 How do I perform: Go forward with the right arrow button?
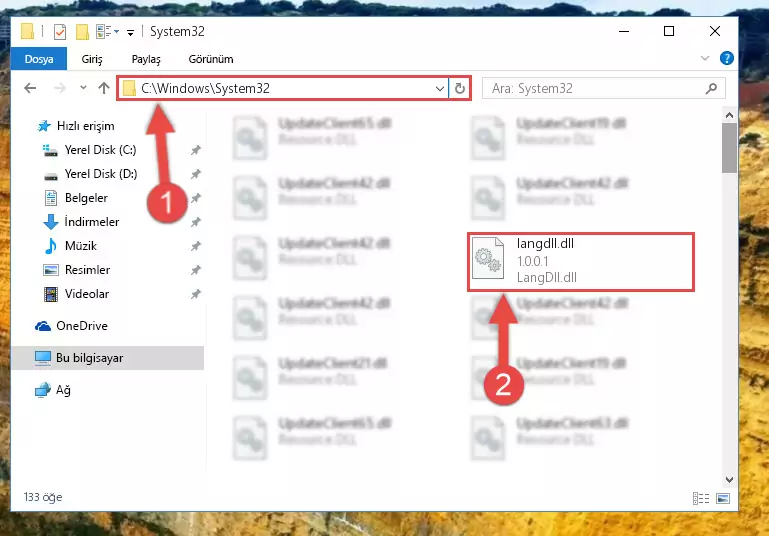point(59,88)
